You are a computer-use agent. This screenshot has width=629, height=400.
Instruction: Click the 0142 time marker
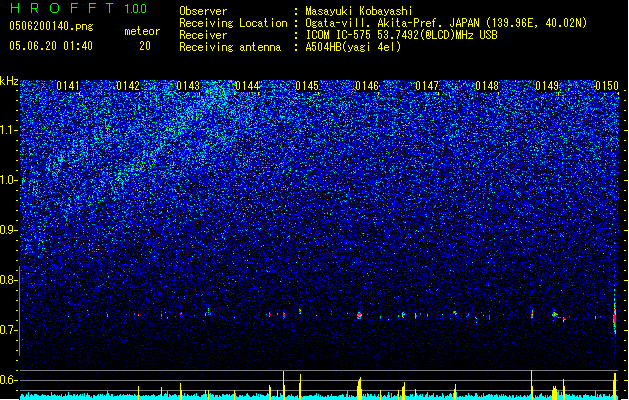pyautogui.click(x=128, y=86)
